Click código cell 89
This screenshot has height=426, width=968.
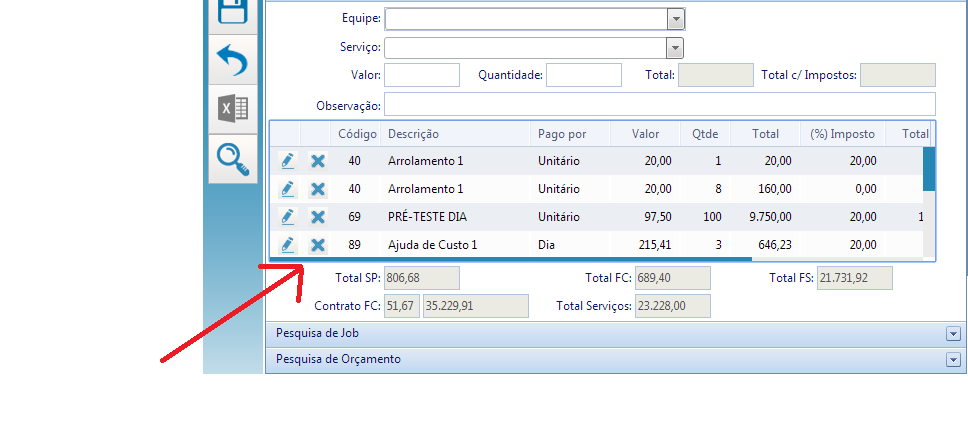pos(354,245)
